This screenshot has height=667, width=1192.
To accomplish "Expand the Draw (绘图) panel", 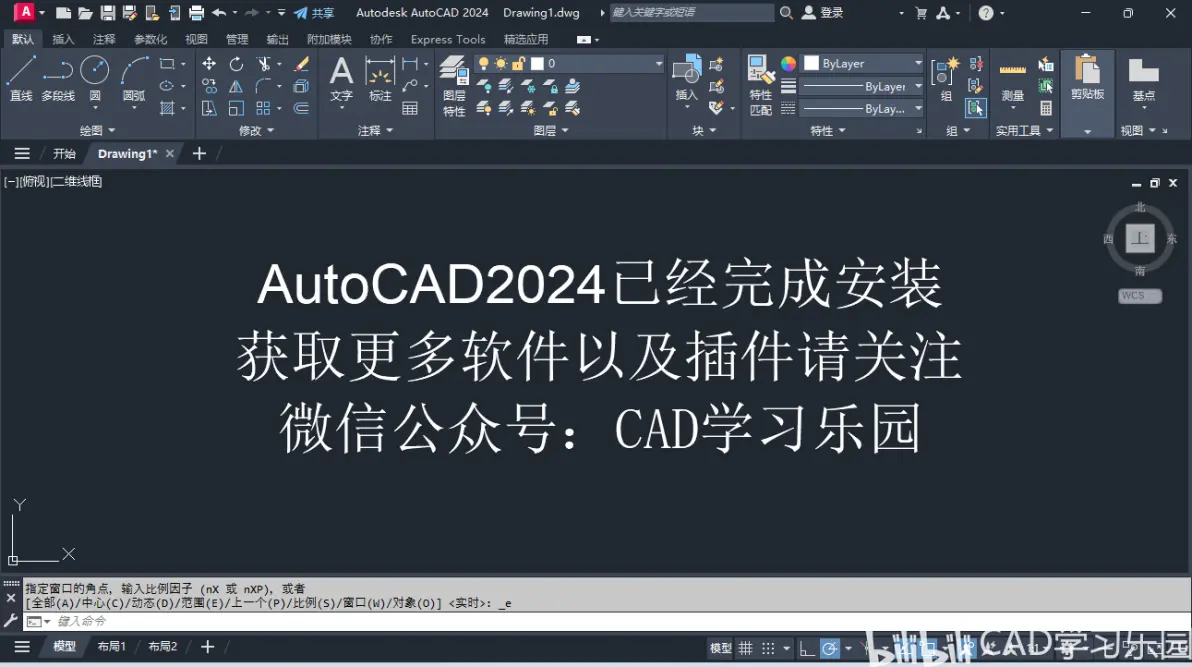I will 97,131.
